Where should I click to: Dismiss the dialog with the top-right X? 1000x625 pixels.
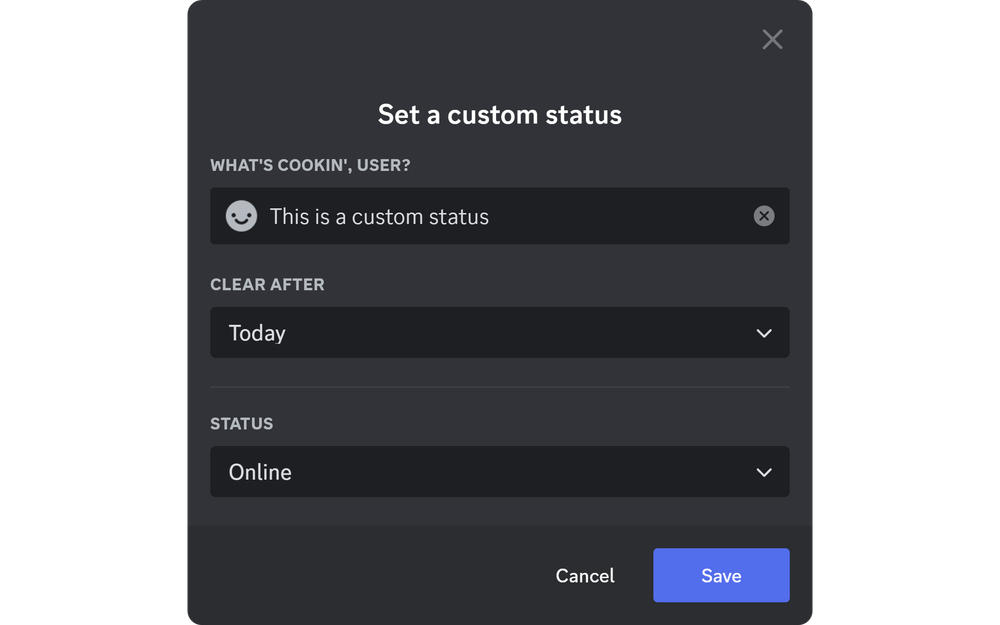772,39
